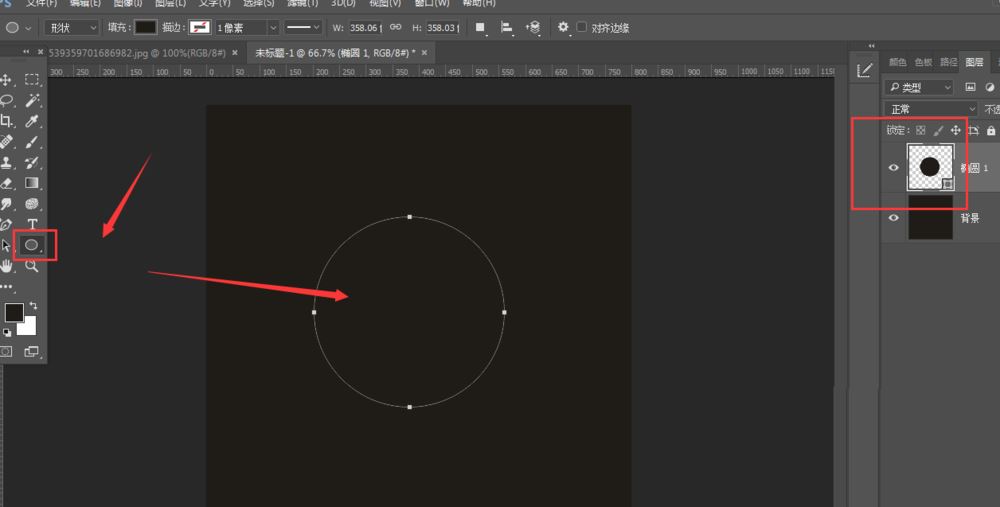The image size is (1000, 507).
Task: Open the collapsed properties panel icon
Action: tap(865, 71)
